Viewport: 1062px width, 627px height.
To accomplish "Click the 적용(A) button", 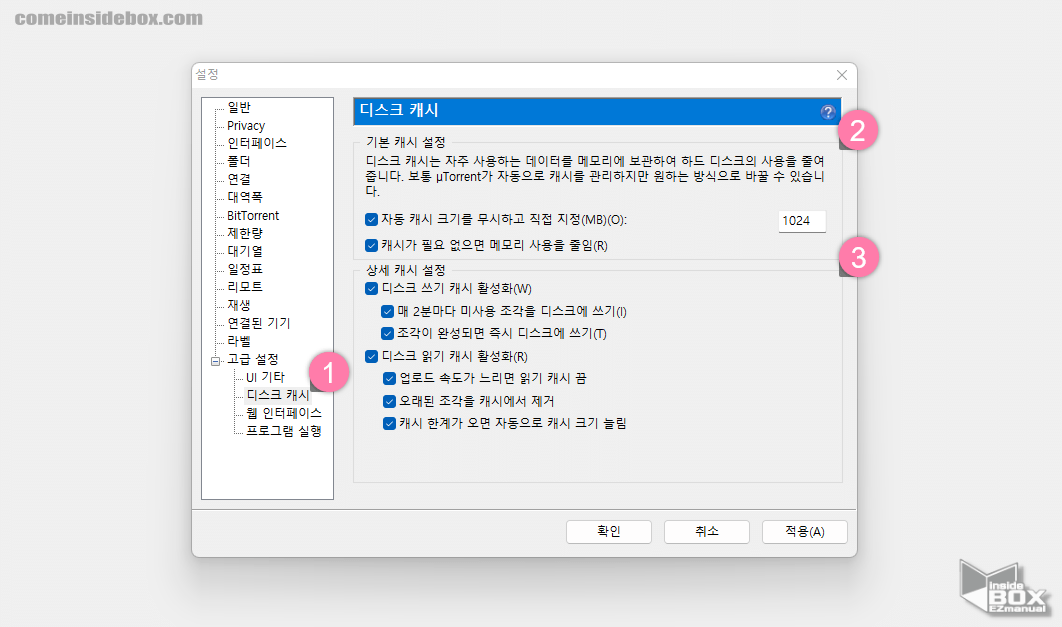I will click(x=805, y=532).
